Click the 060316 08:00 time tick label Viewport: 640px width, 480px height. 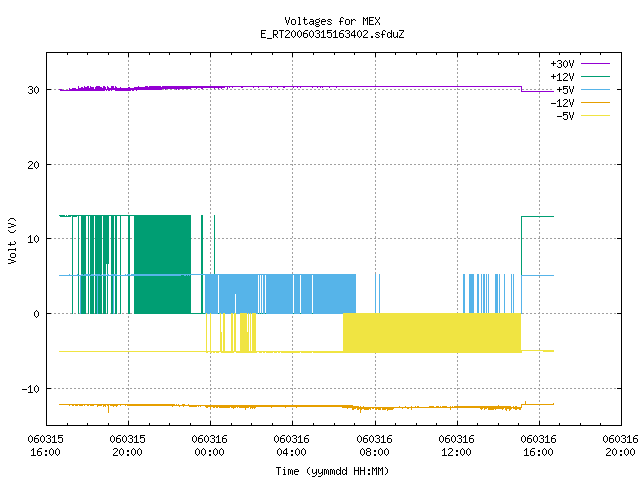click(374, 445)
